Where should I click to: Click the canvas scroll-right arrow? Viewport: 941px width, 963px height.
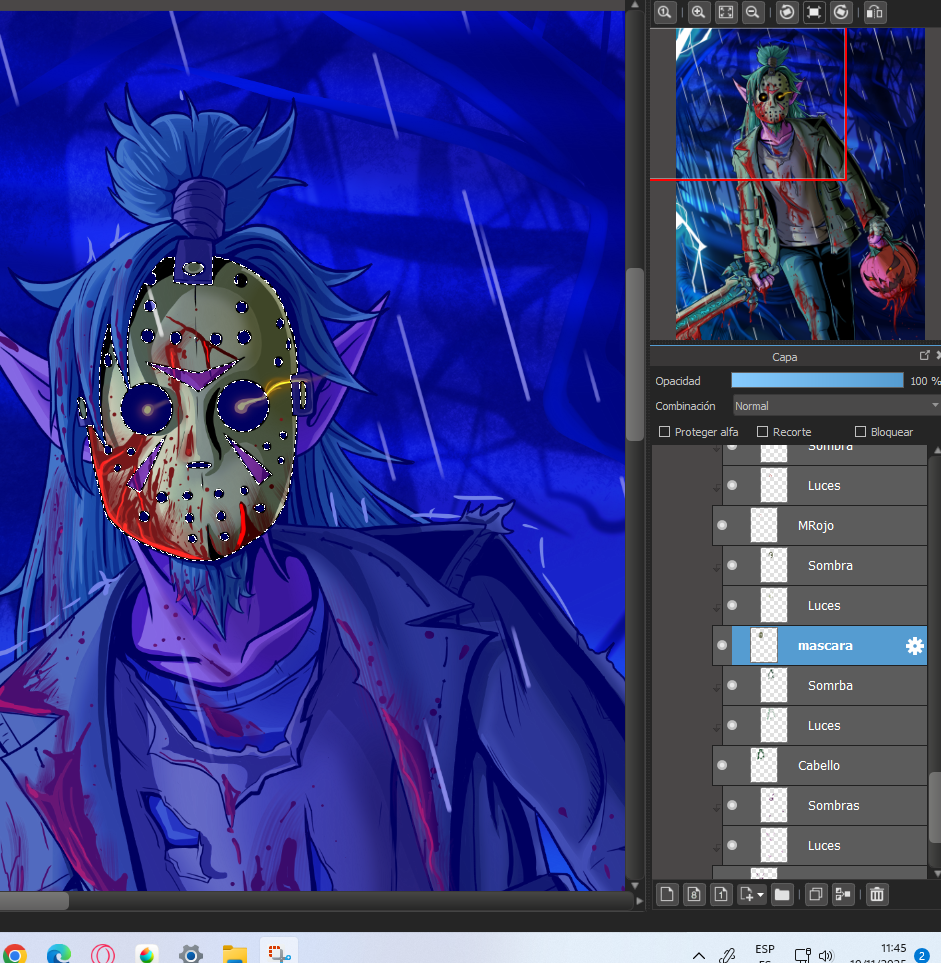click(x=639, y=901)
